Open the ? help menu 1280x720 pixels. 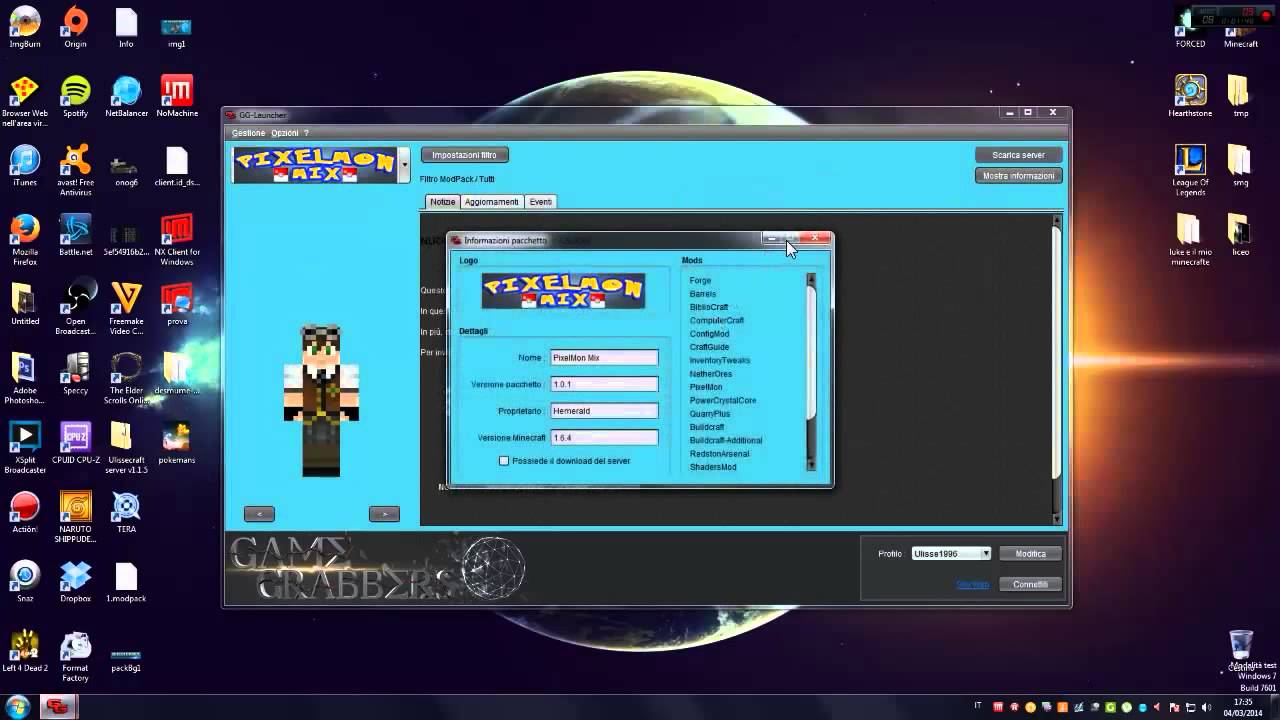[306, 133]
